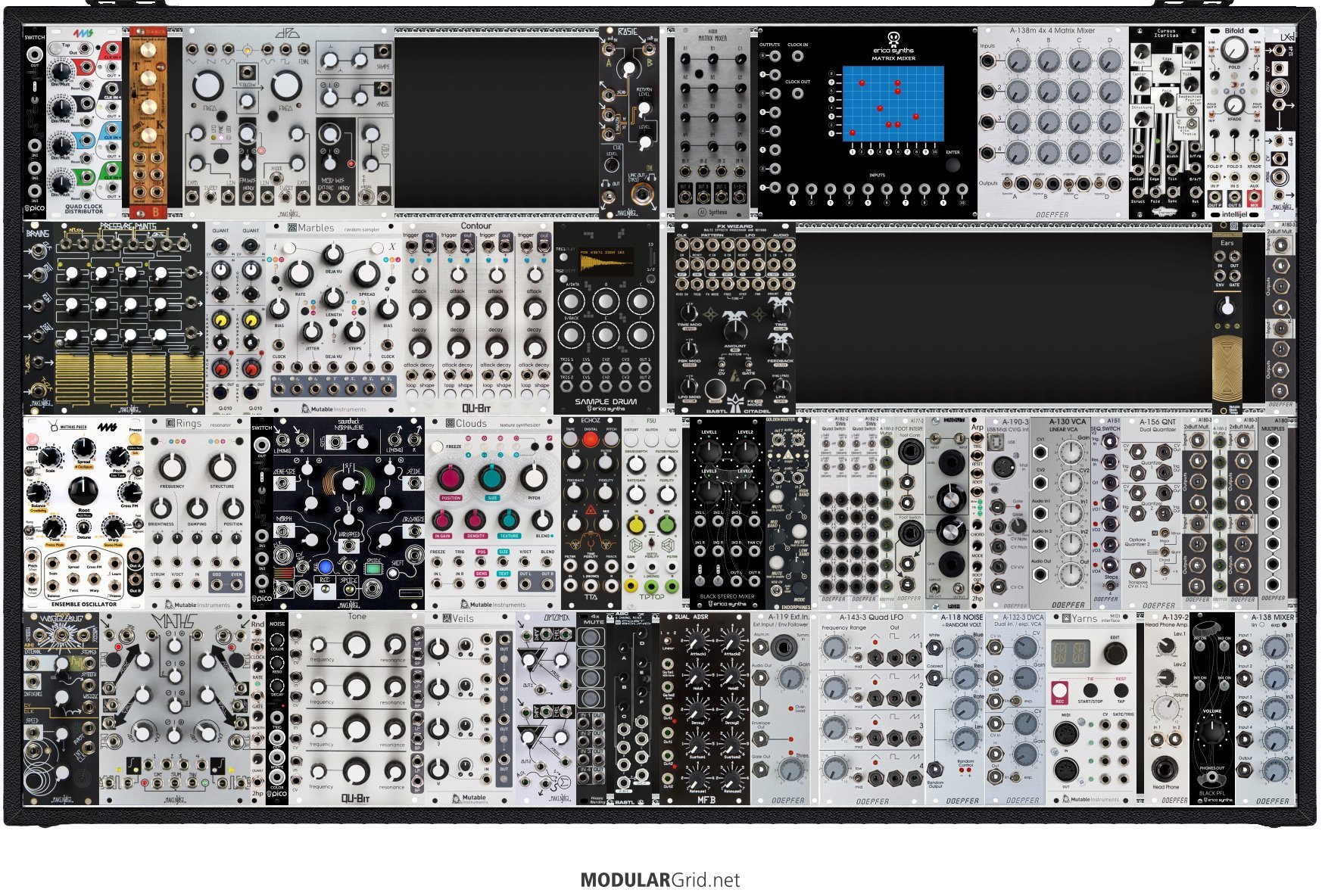Screen dimensions: 1322x896
Task: Click the "SAMPLE DRUM" label text
Action: pos(606,401)
